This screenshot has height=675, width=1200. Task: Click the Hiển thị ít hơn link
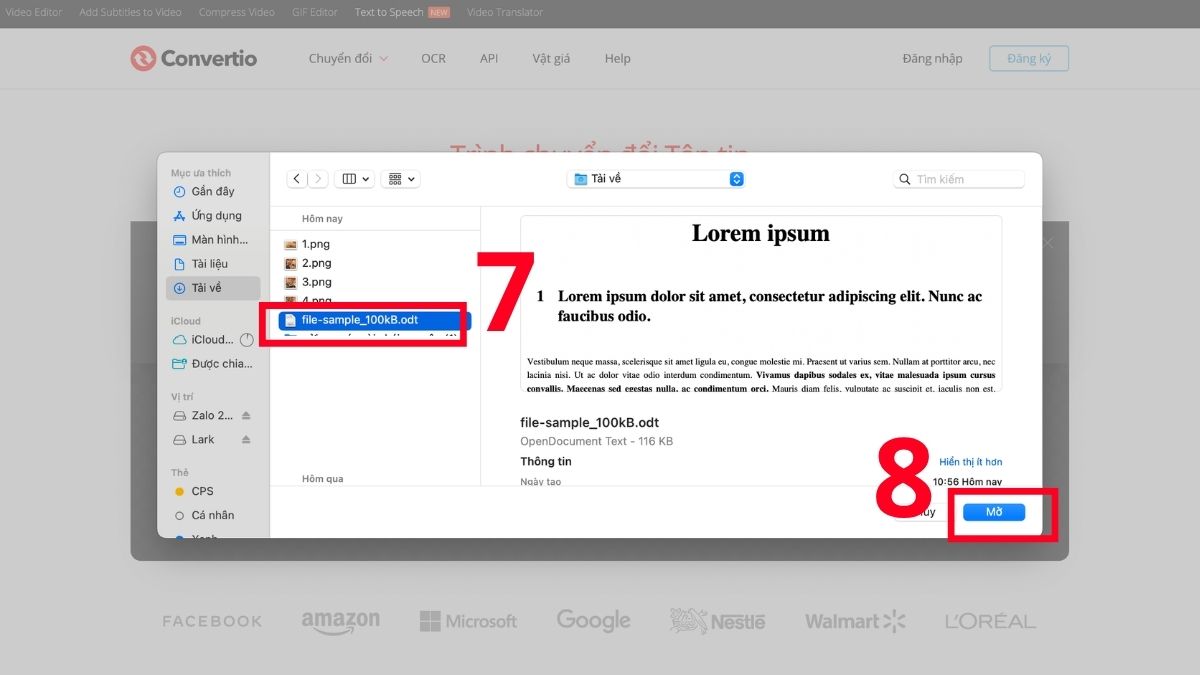coord(970,462)
